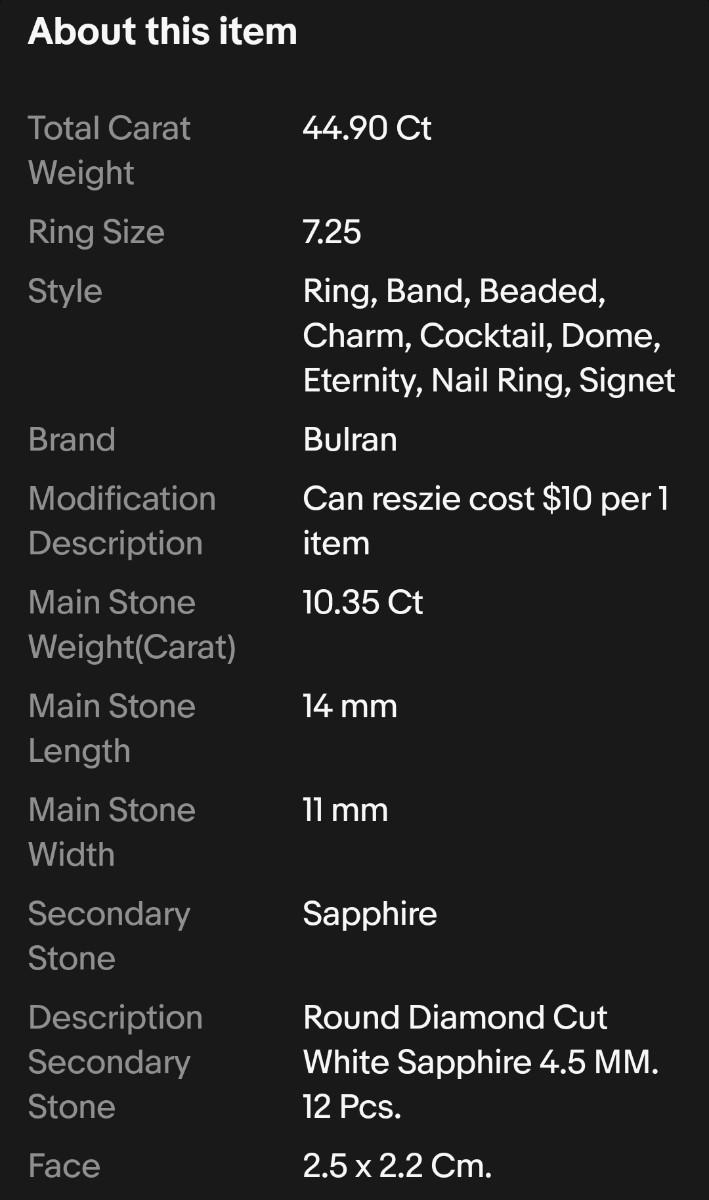Open the Bulran brand value
The width and height of the screenshot is (709, 1200).
point(350,439)
